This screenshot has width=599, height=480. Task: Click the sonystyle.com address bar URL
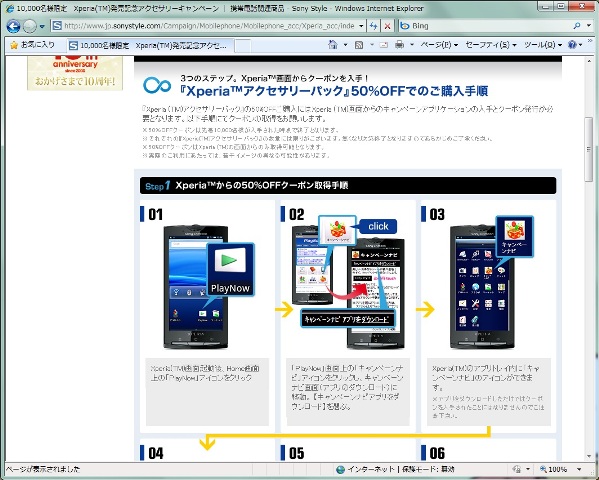209,26
